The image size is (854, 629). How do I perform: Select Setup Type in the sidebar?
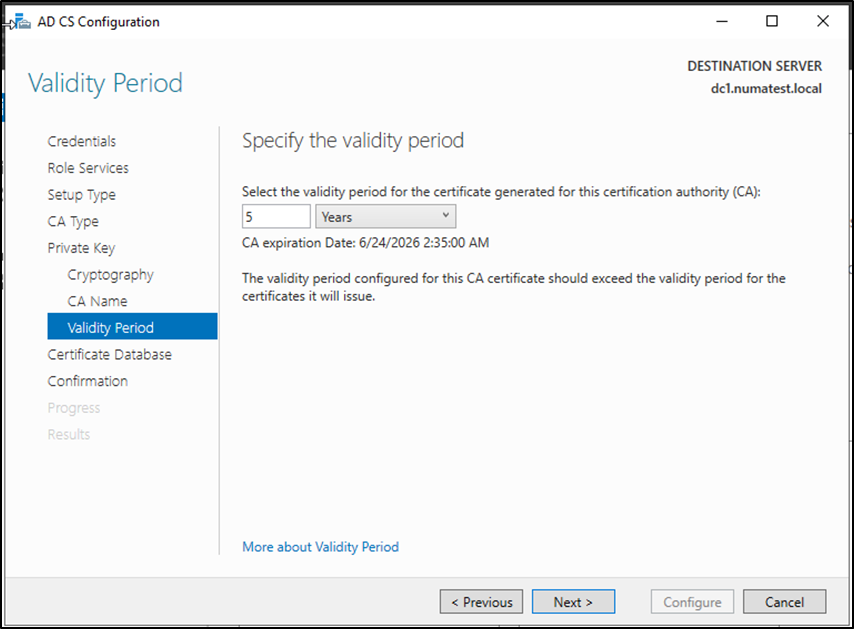(x=81, y=195)
